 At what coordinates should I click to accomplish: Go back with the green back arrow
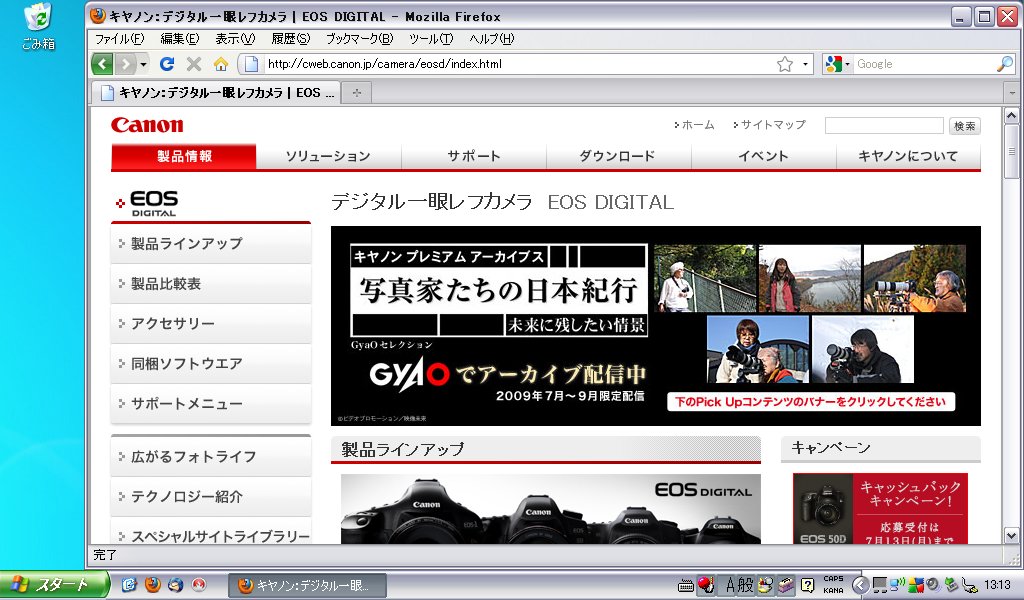pyautogui.click(x=103, y=64)
